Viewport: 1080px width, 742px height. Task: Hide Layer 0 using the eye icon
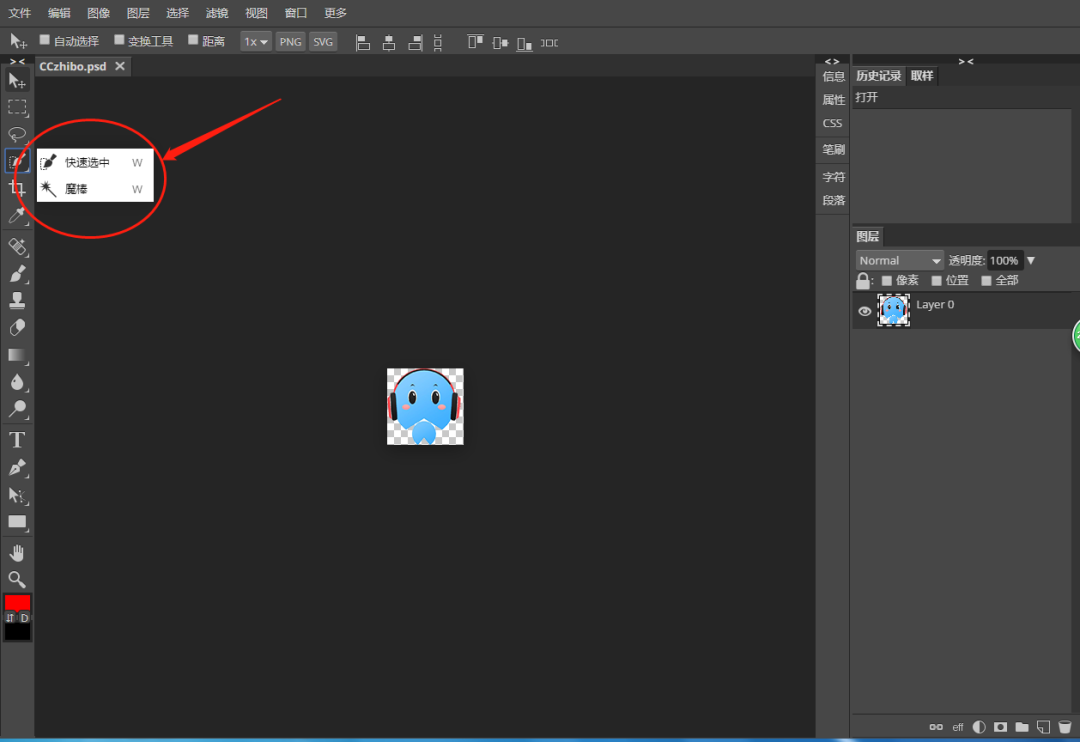pyautogui.click(x=865, y=311)
